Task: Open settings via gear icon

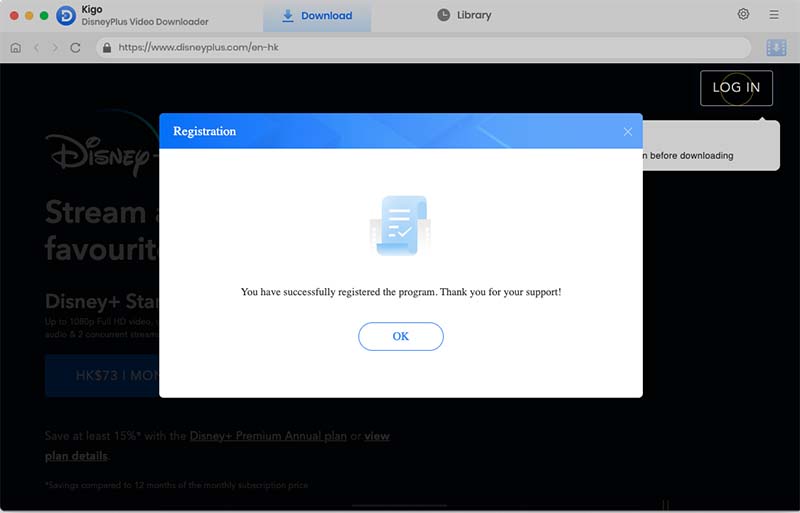Action: [743, 14]
